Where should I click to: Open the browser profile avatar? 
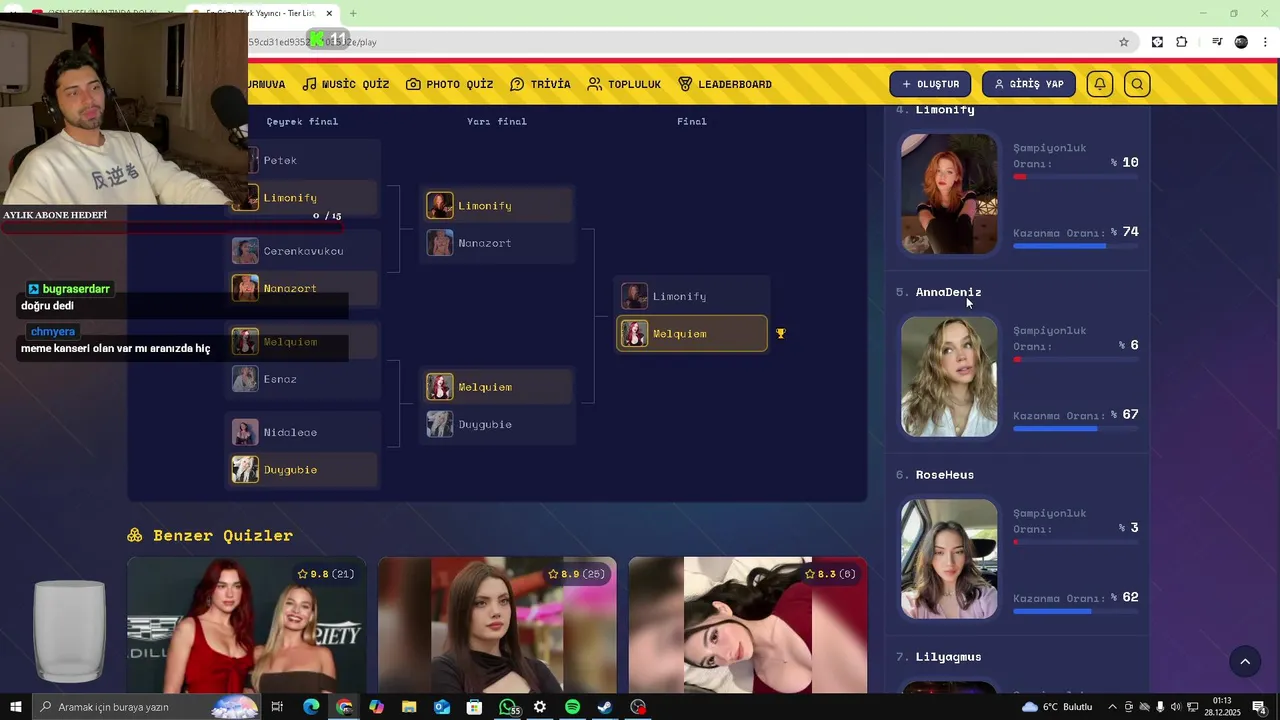1241,42
